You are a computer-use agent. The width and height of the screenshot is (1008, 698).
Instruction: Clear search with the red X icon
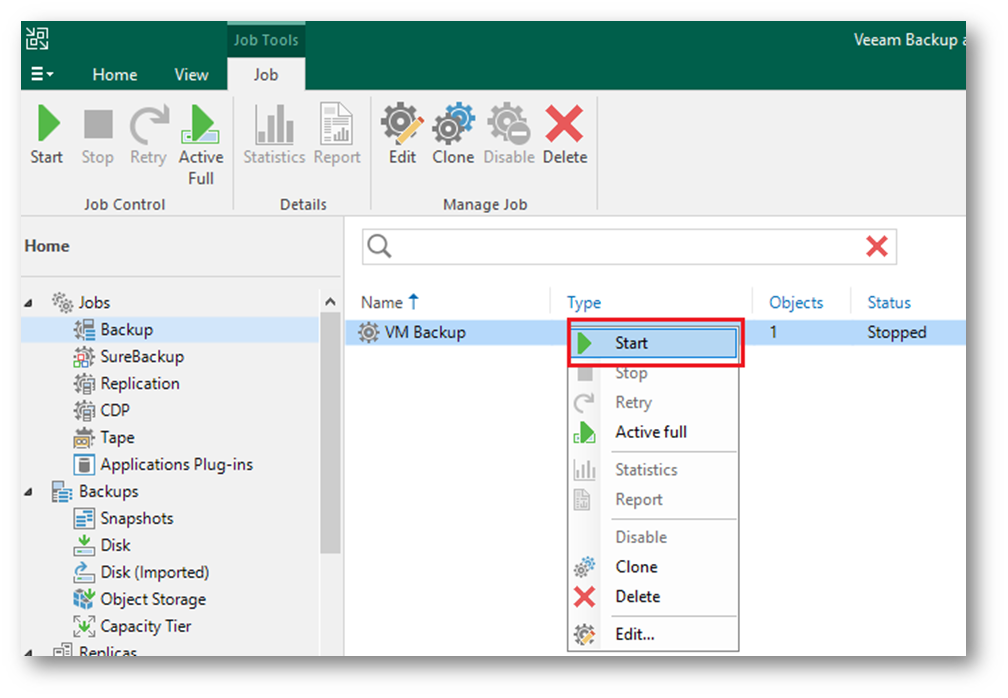click(876, 246)
